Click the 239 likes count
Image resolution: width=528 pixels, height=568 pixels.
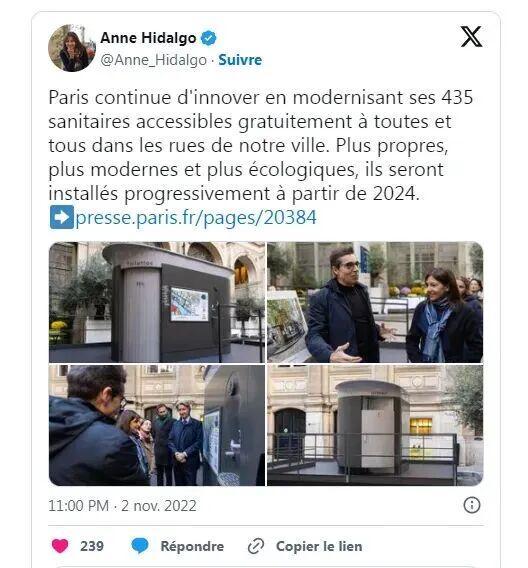[x=92, y=546]
